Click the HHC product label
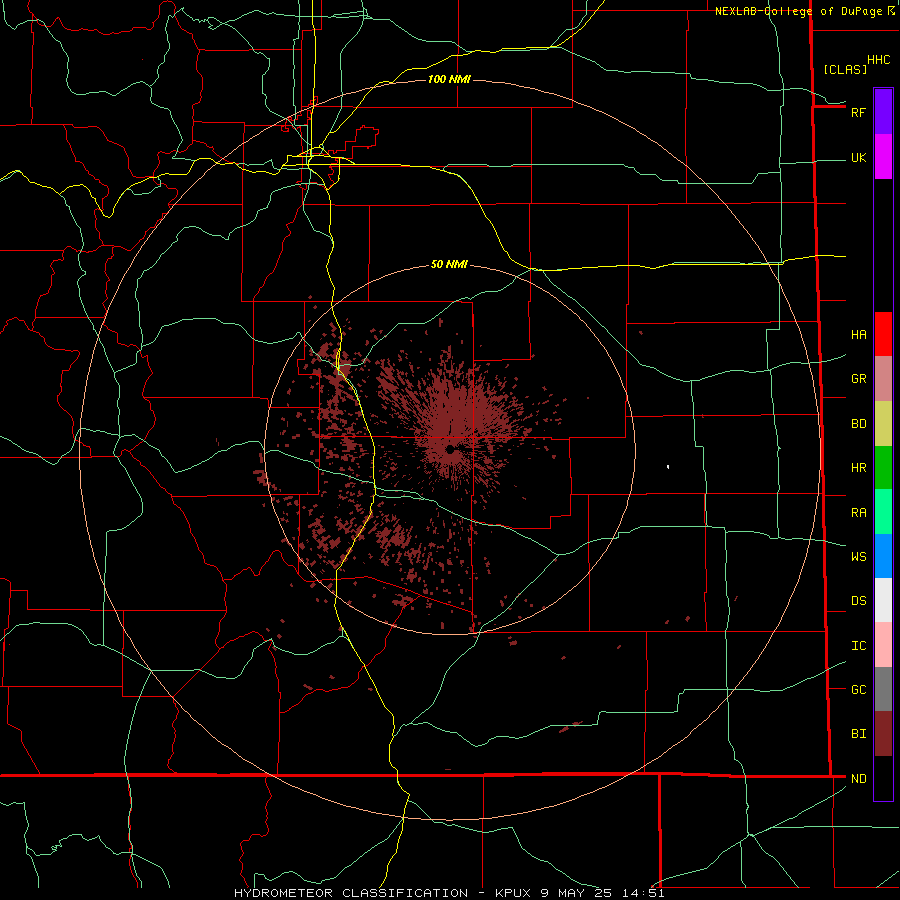The height and width of the screenshot is (900, 900). [878, 60]
